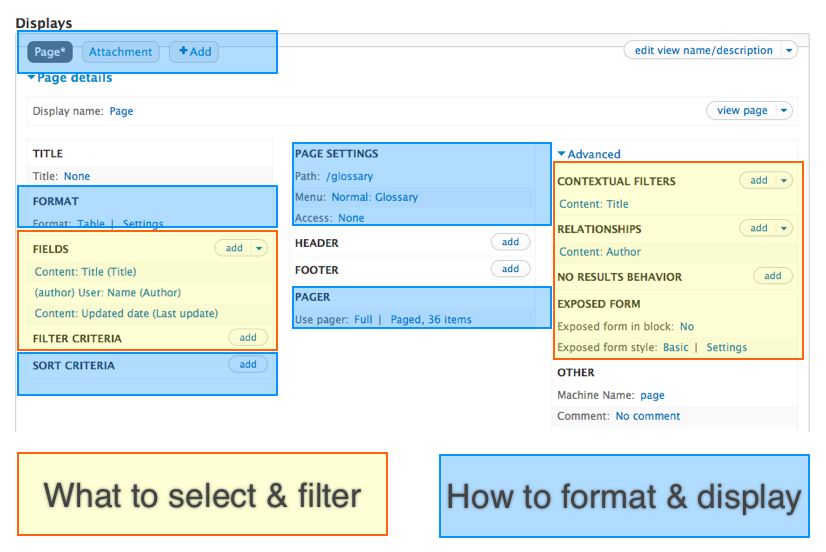826x552 pixels.
Task: Click edit view name/description button
Action: coord(703,50)
